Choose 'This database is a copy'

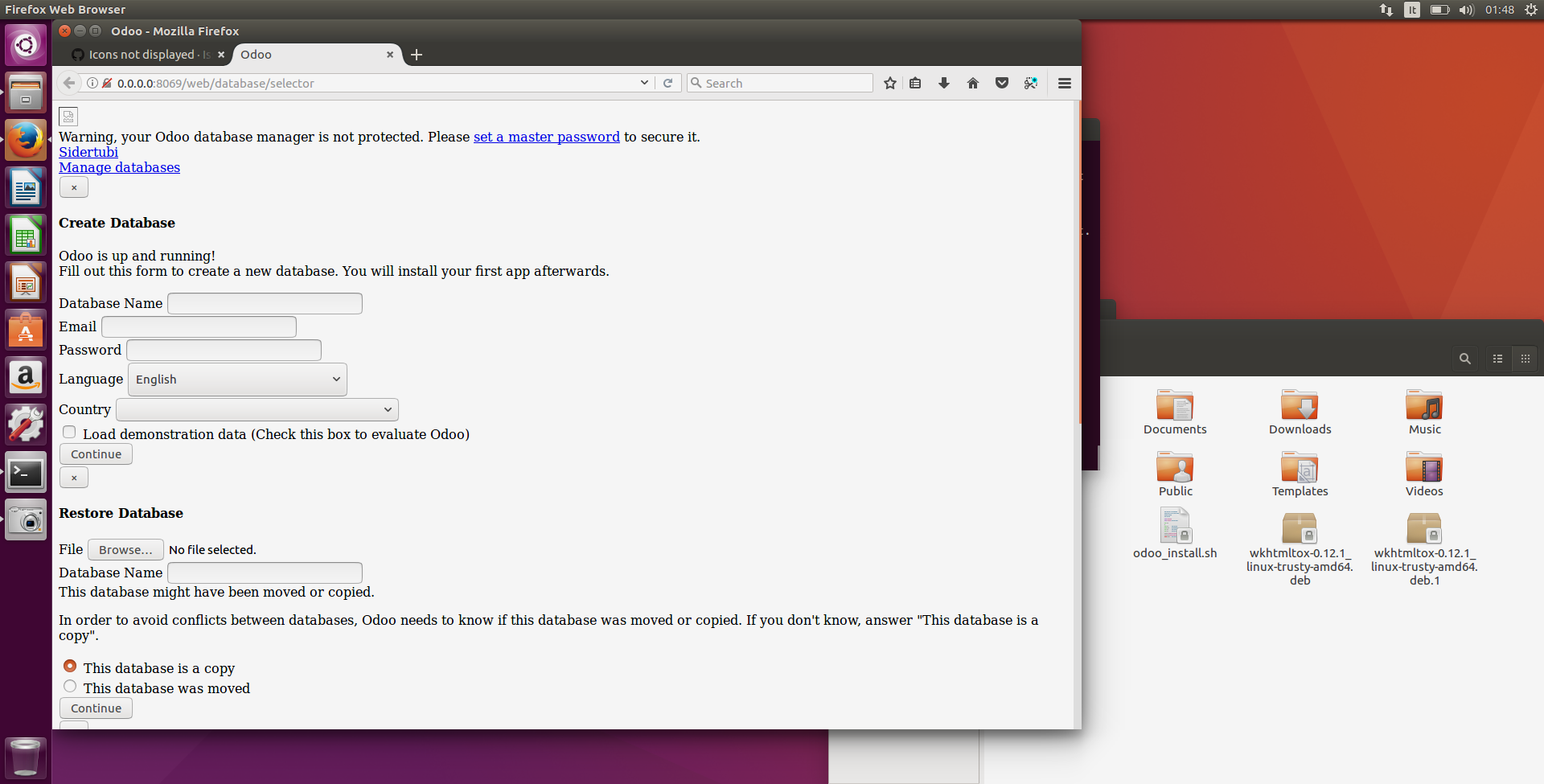[x=70, y=666]
